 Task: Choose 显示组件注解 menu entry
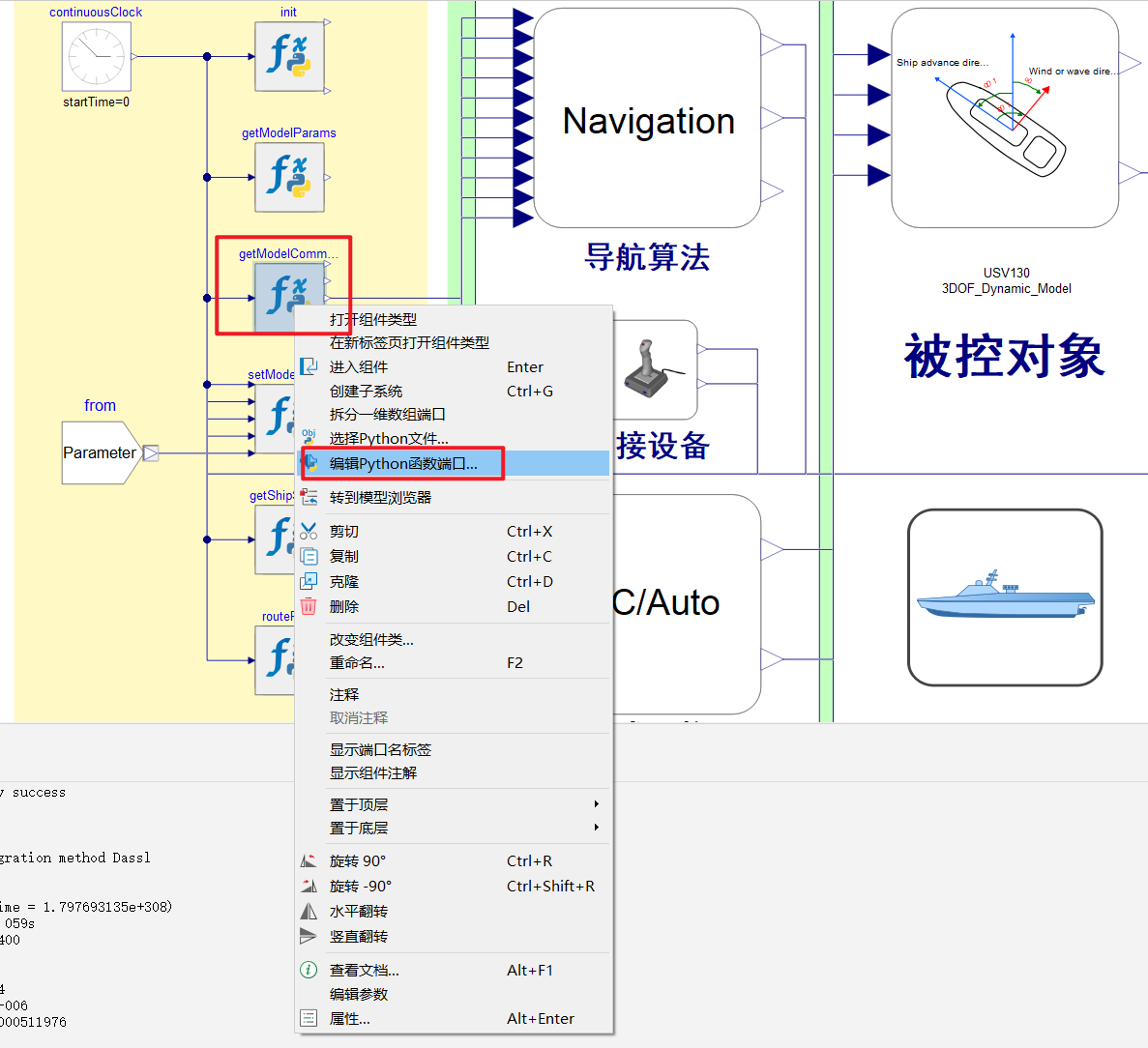[x=453, y=772]
